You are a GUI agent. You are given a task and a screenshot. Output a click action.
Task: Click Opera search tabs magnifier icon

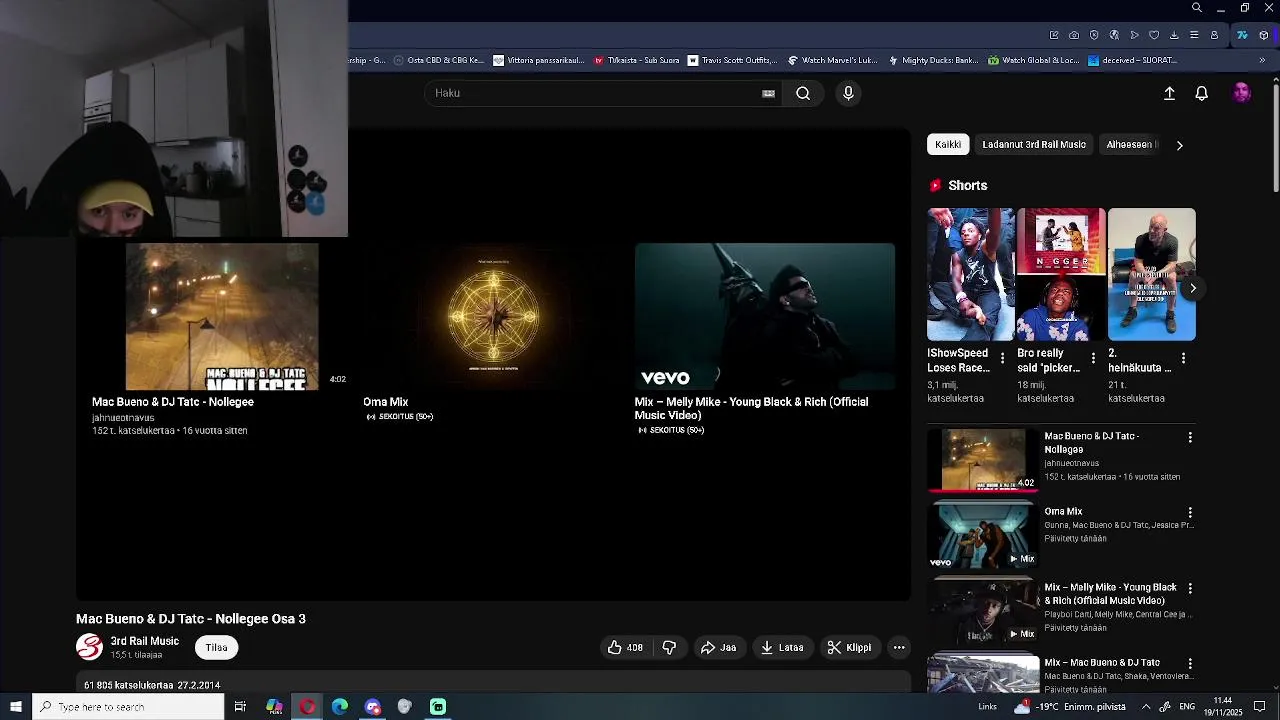(x=1197, y=8)
